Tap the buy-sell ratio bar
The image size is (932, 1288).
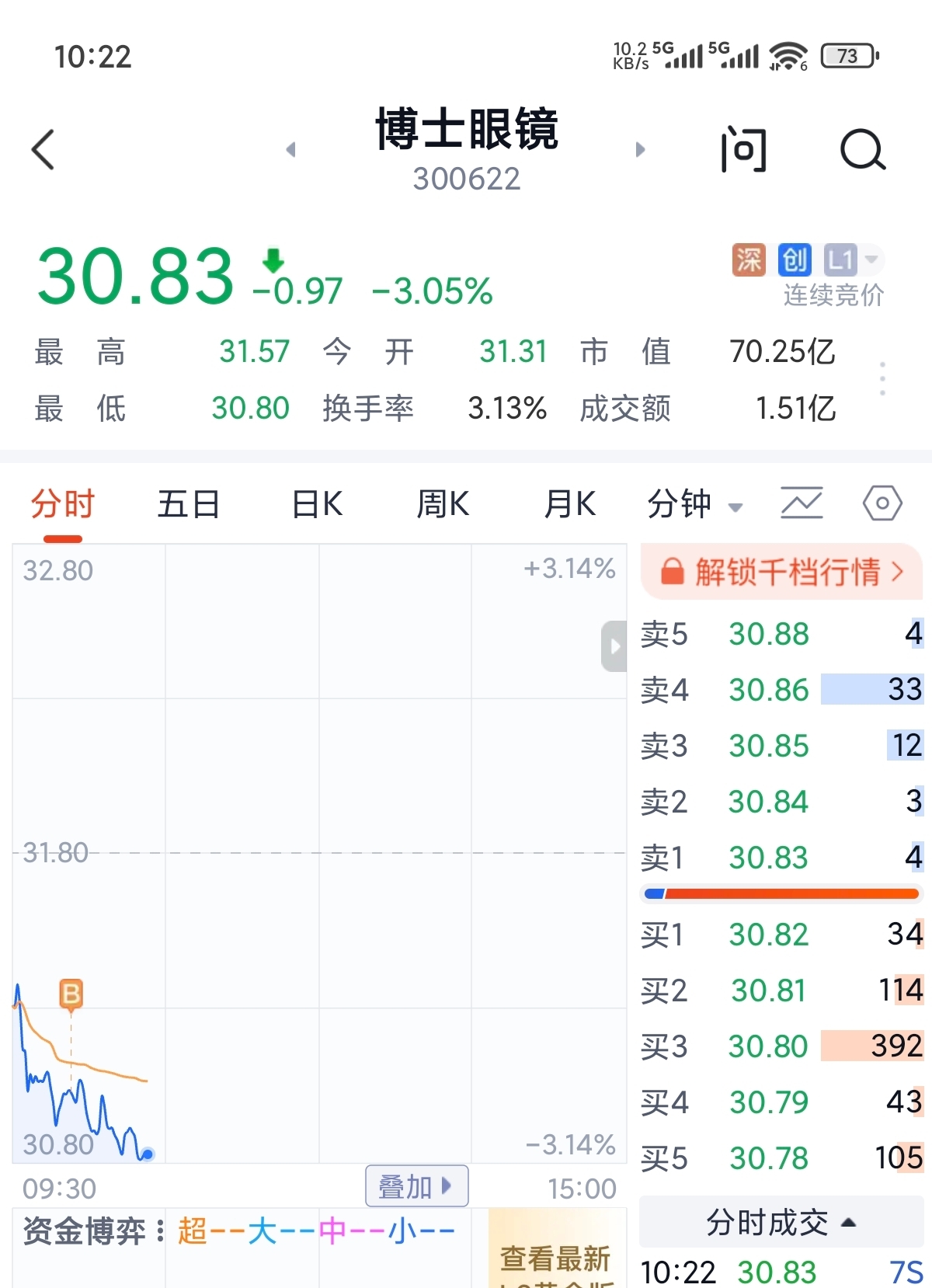point(781,894)
